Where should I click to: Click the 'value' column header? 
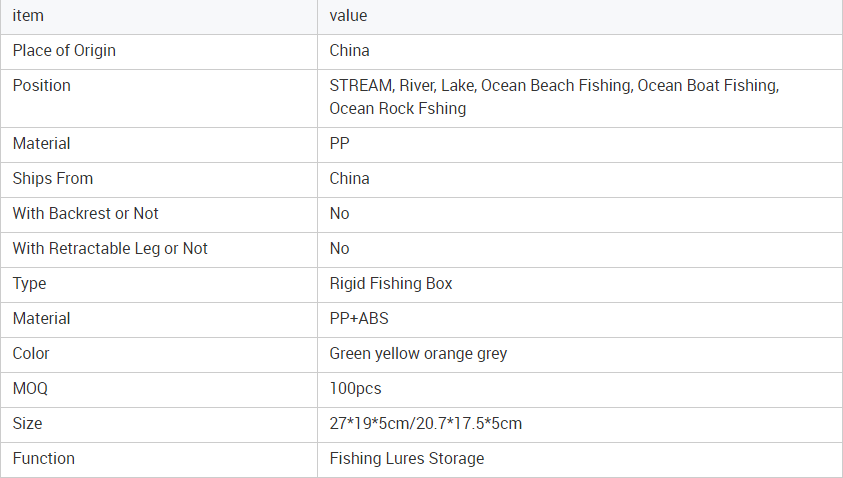click(348, 16)
